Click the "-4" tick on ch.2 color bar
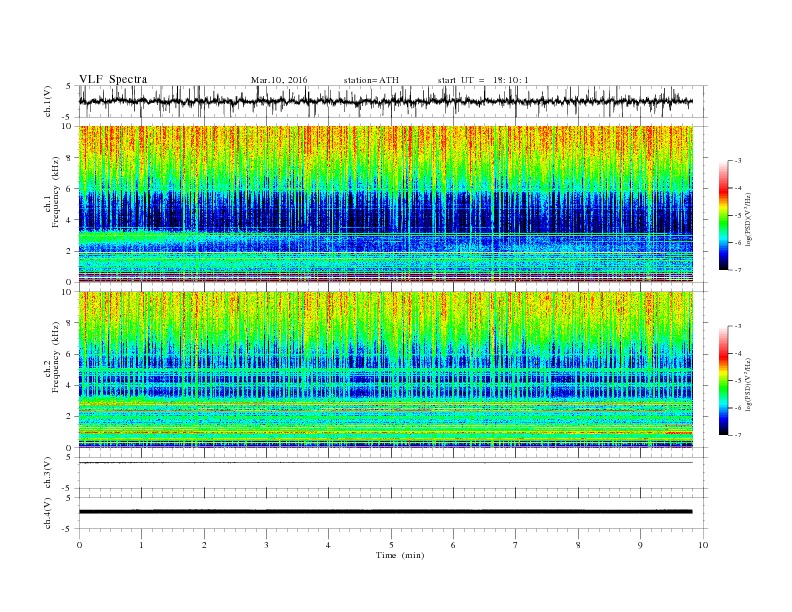792x612 pixels. 738,353
